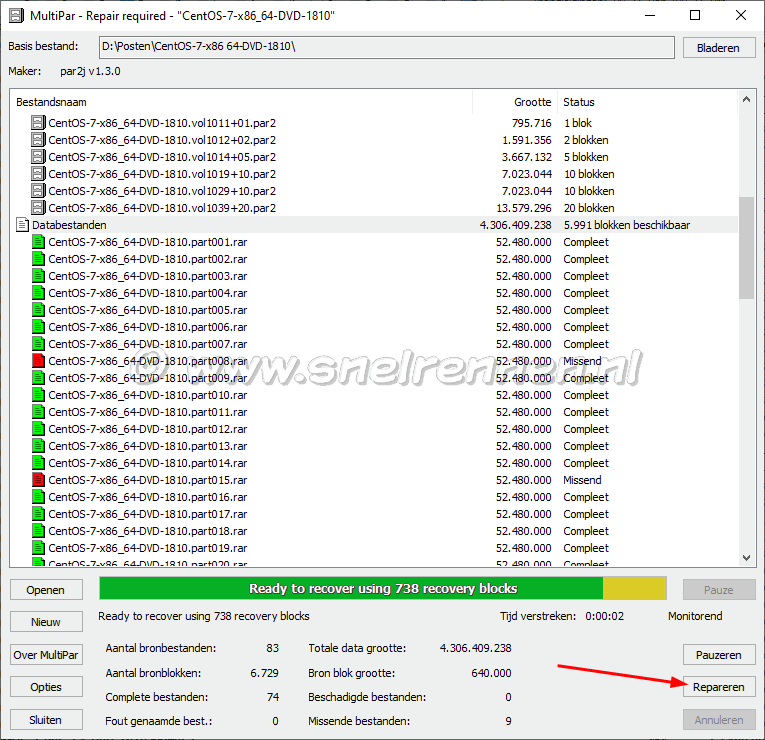Click the Databestanden document icon

(x=22, y=225)
